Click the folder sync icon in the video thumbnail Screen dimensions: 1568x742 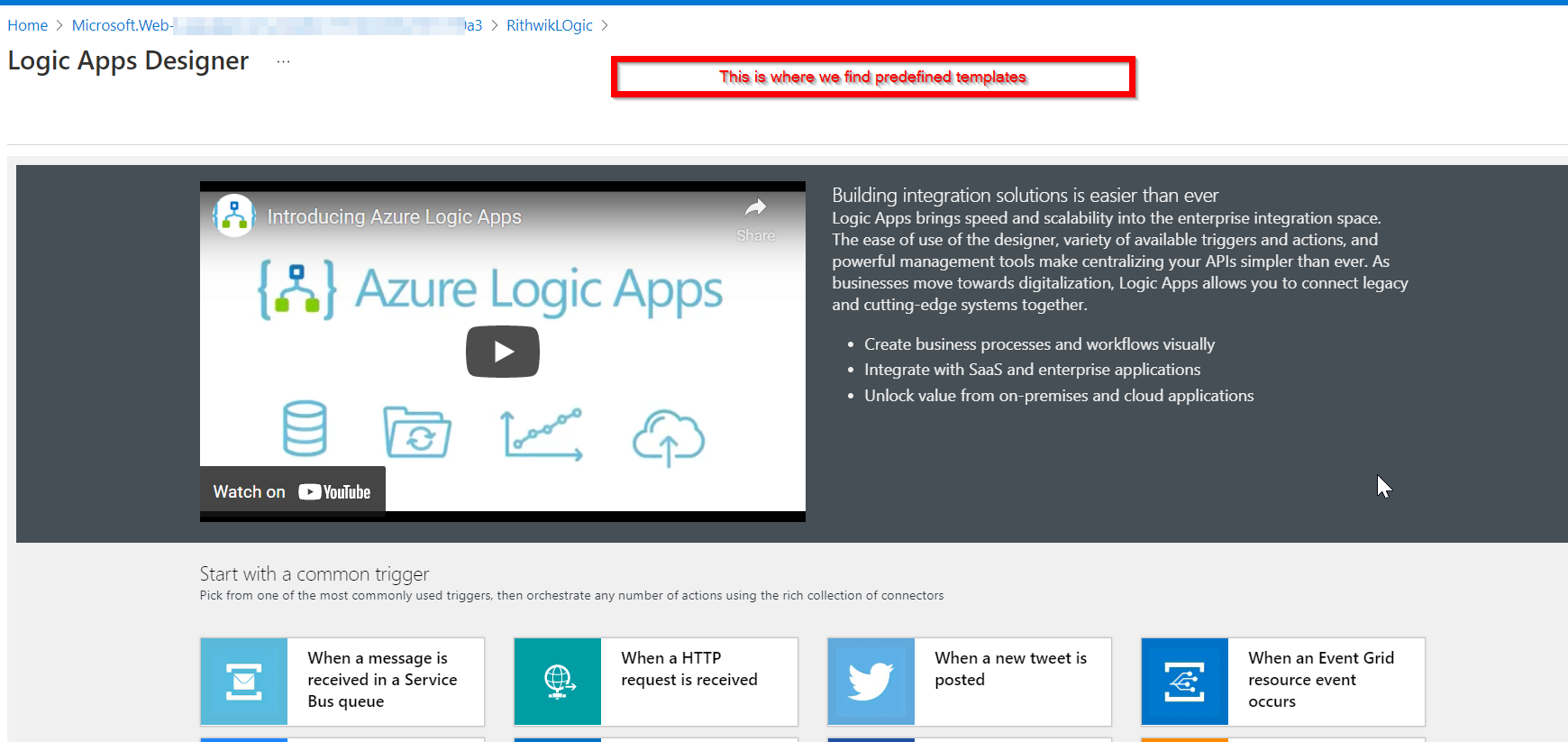pyautogui.click(x=417, y=432)
